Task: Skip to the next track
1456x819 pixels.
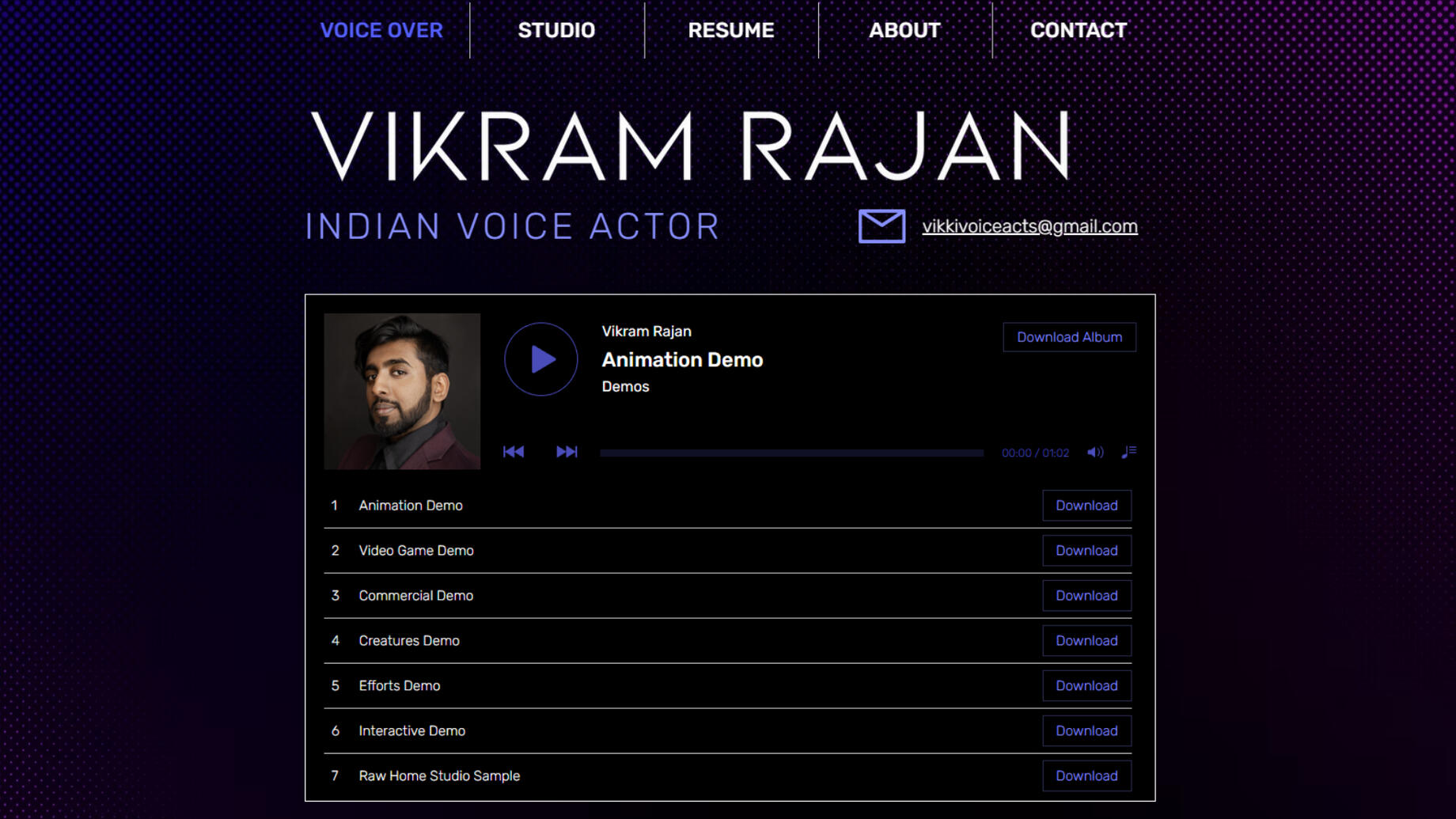Action: (567, 452)
